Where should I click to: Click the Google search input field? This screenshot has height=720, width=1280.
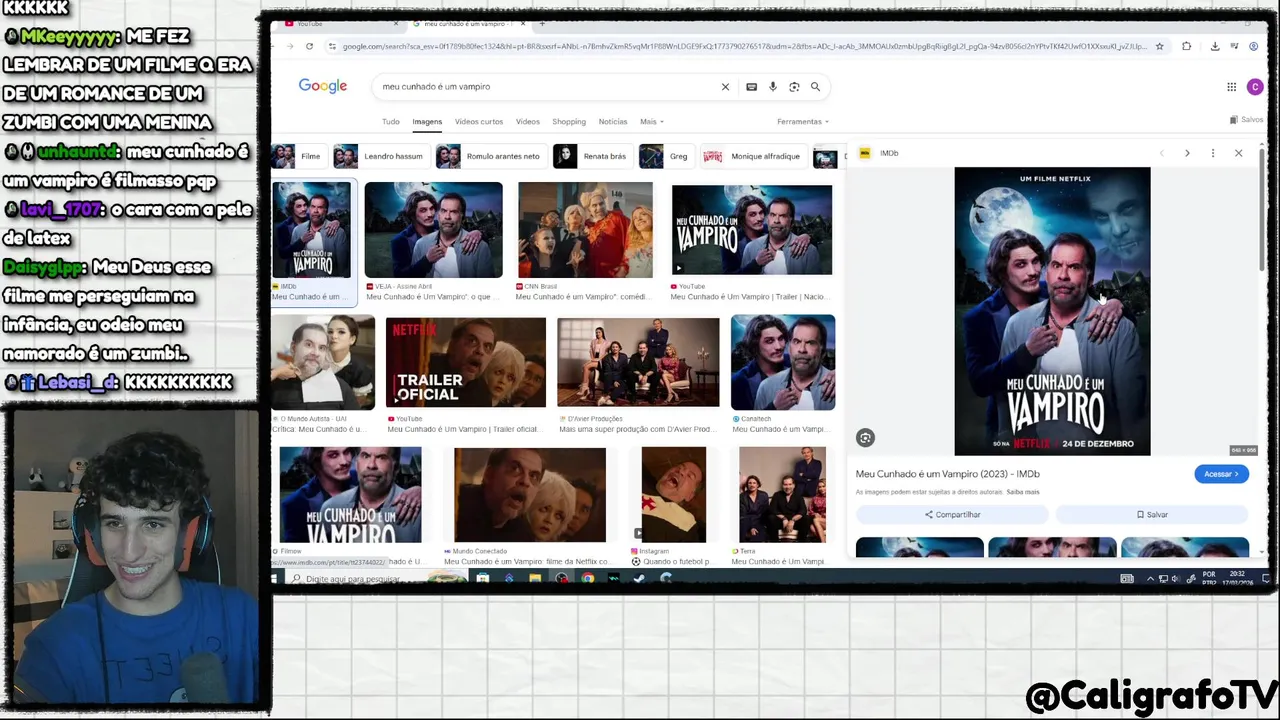coord(545,87)
